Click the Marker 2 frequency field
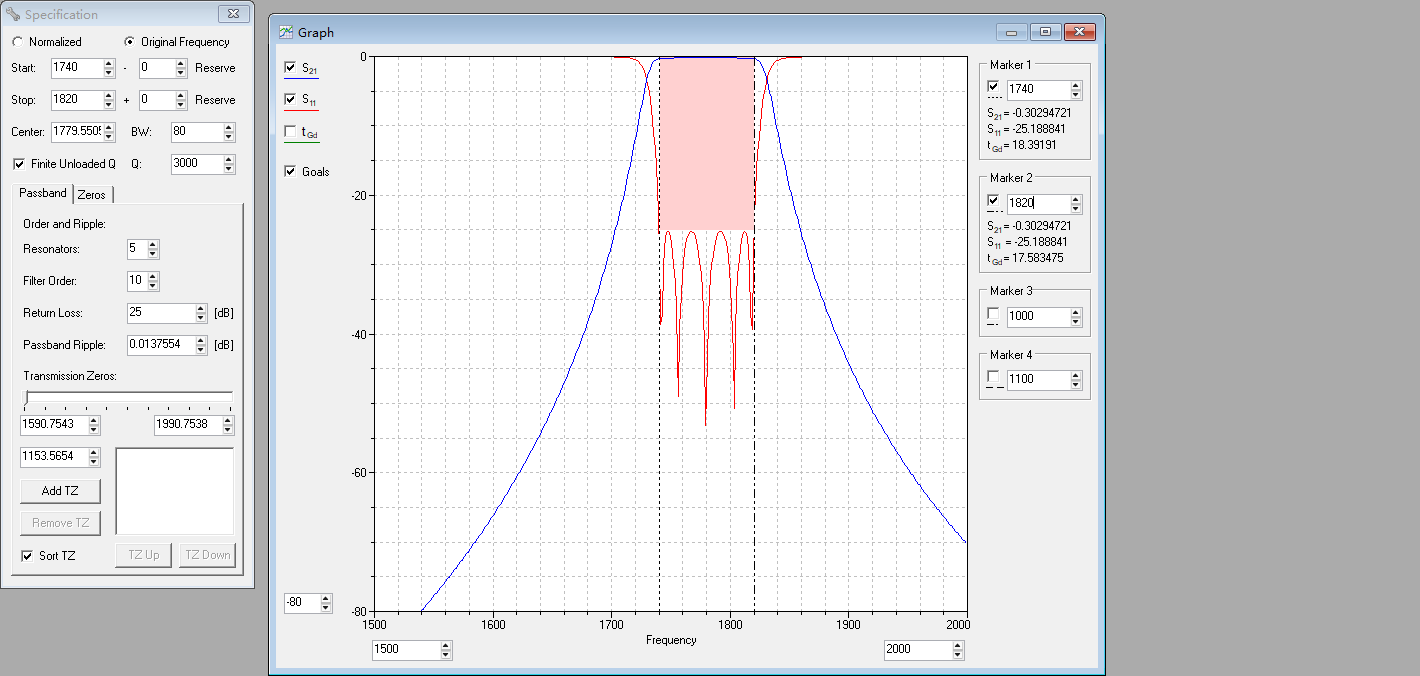1420x676 pixels. [1037, 203]
